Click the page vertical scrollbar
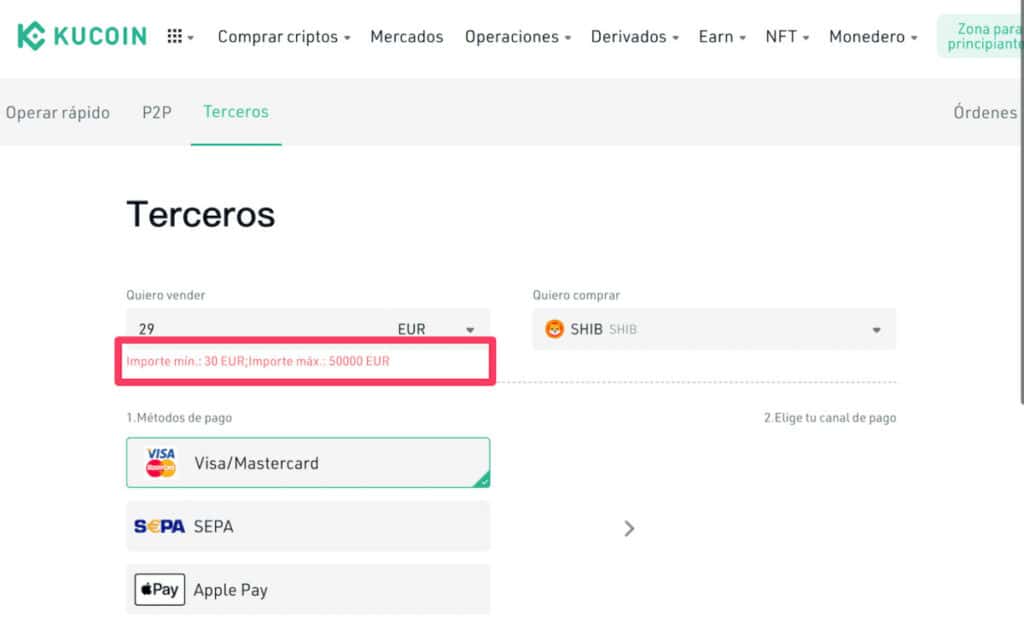The height and width of the screenshot is (640, 1024). [x=1022, y=202]
